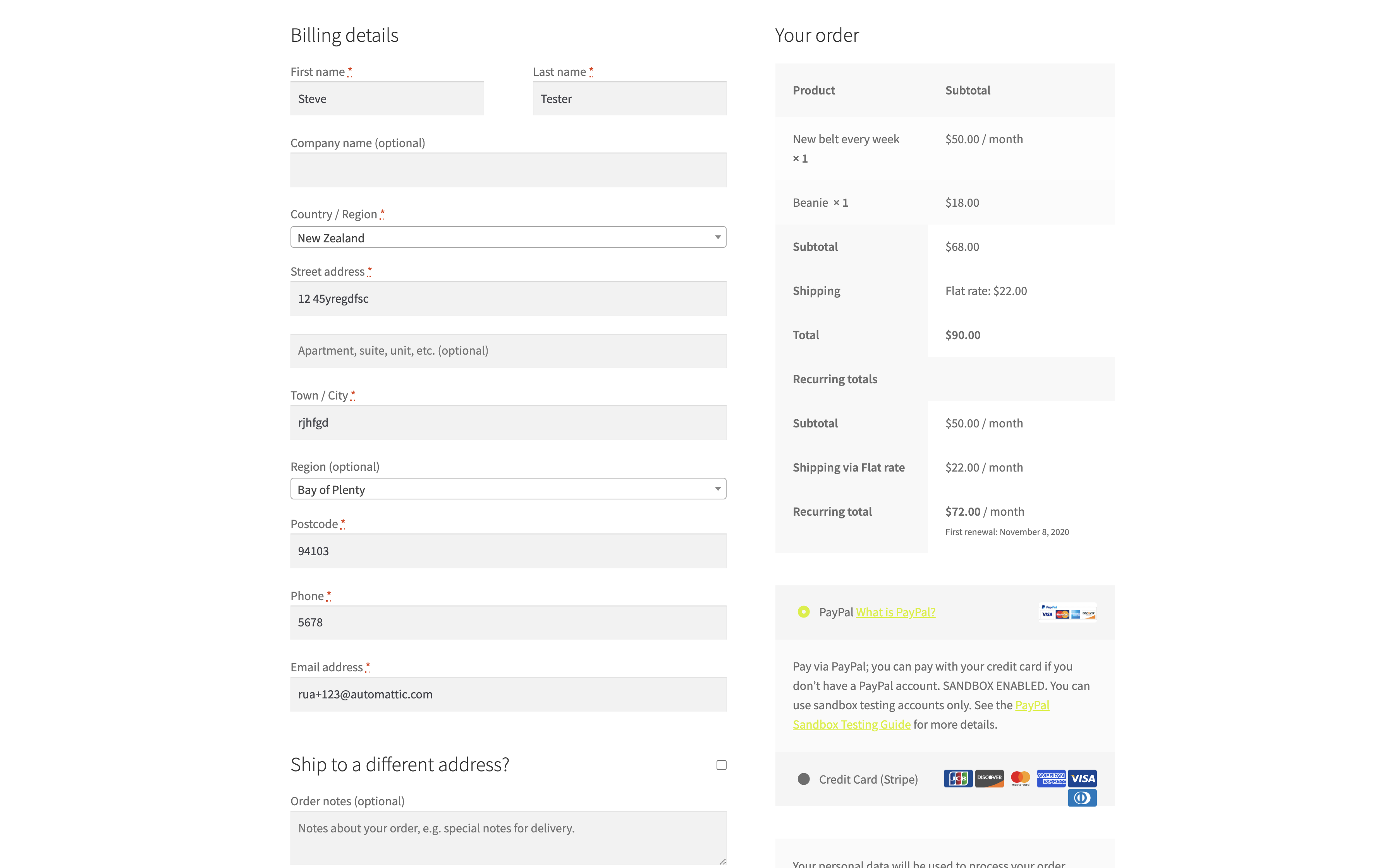
Task: Open the Region dropdown showing Bay of Plenty
Action: [508, 489]
